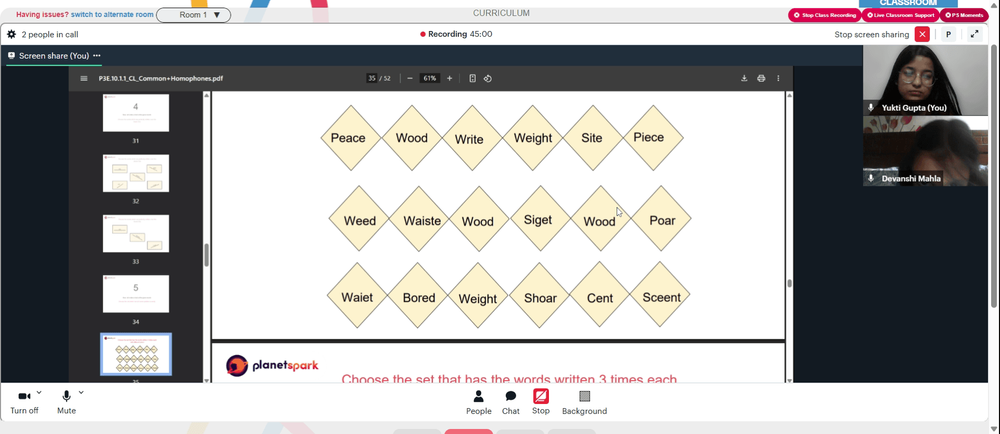Open call settings gear icon

click(x=11, y=34)
